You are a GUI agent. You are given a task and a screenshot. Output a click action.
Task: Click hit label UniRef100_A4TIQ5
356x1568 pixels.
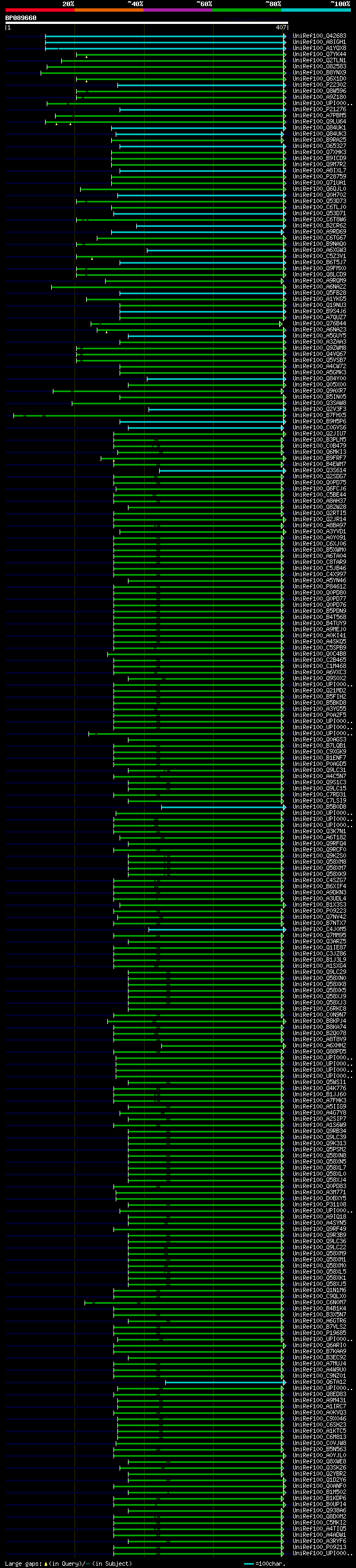[x=319, y=1529]
